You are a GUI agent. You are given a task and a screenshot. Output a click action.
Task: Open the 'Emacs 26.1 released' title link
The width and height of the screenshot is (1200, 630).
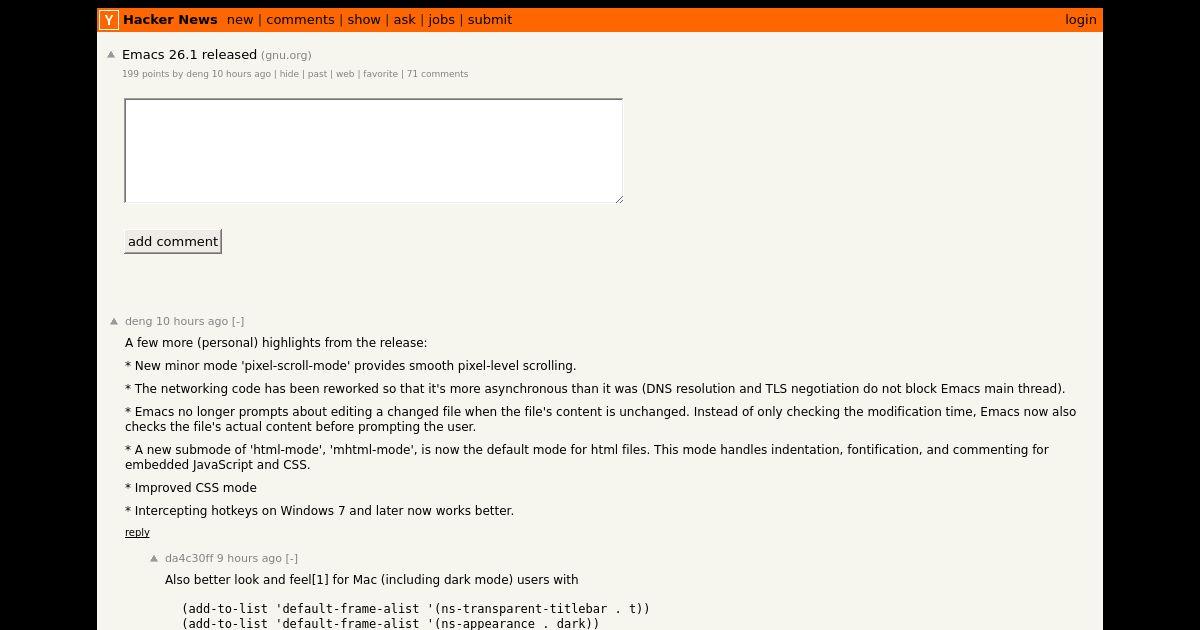tap(189, 55)
